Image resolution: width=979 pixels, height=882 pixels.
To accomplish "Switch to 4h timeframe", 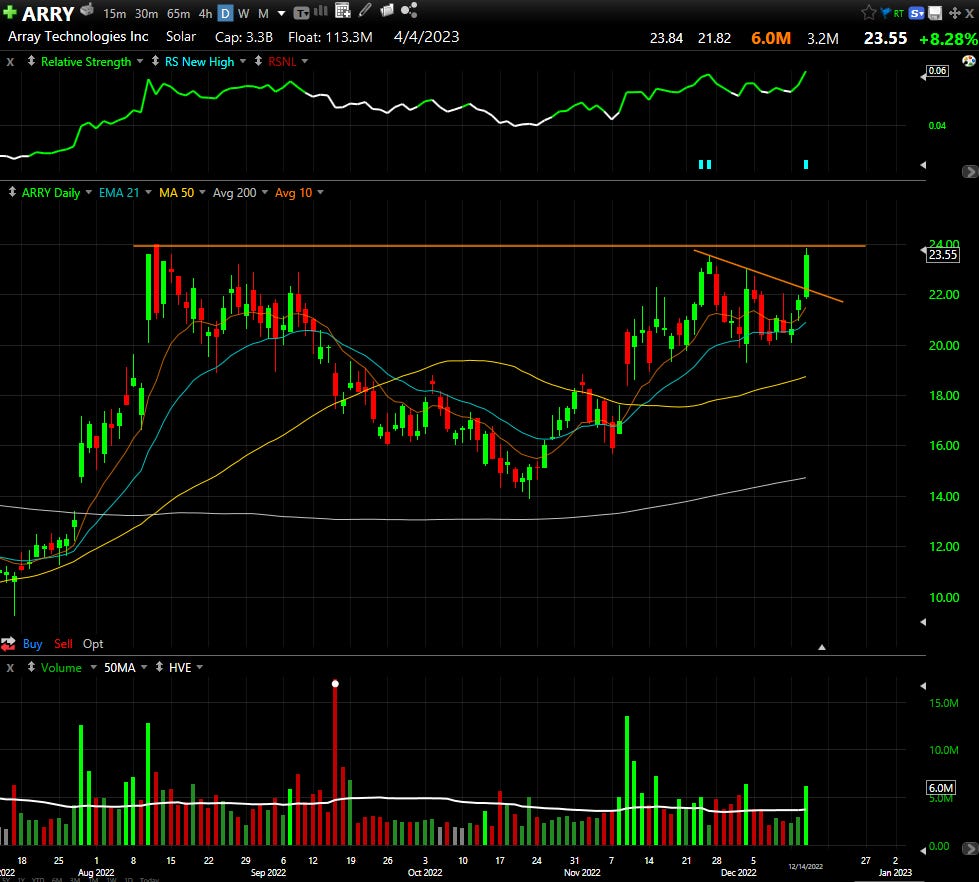I will tap(205, 13).
